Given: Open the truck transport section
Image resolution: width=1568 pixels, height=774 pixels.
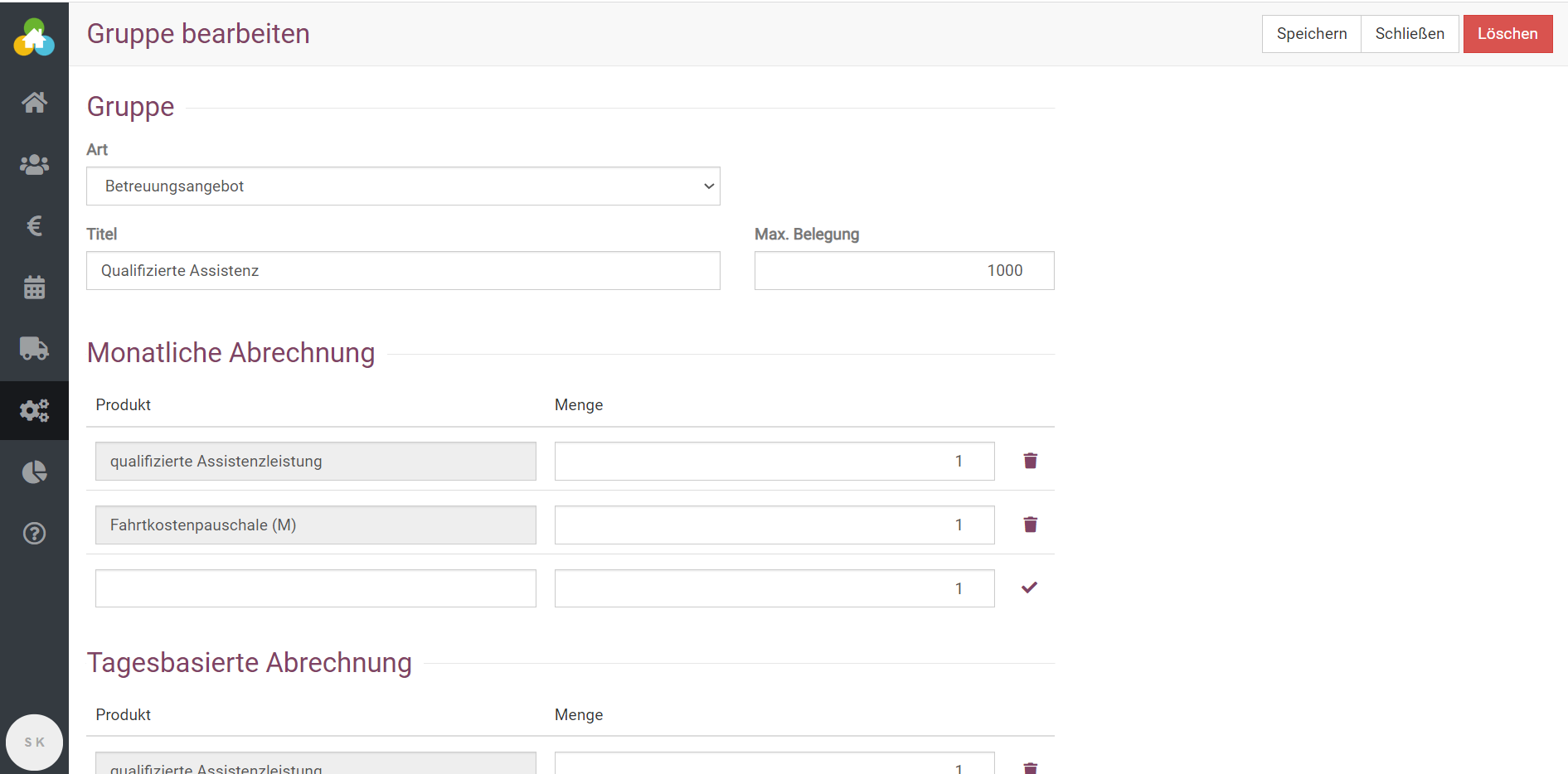Looking at the screenshot, I should click(x=34, y=349).
